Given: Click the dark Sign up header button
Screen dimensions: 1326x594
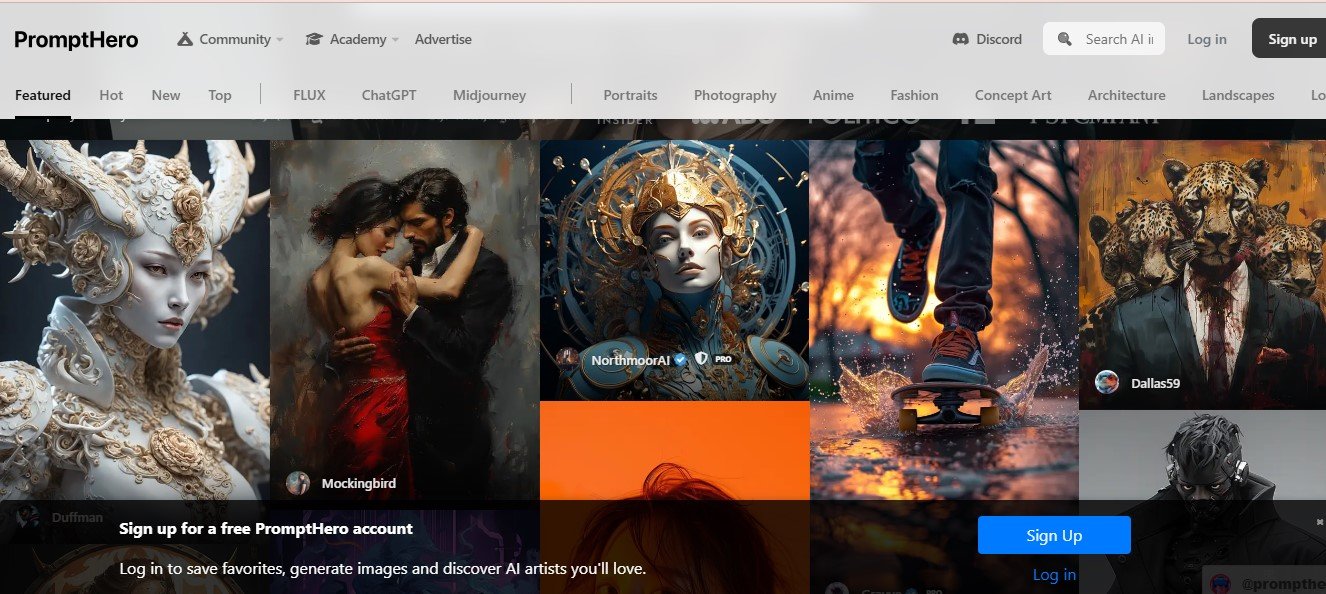Looking at the screenshot, I should click(x=1292, y=39).
